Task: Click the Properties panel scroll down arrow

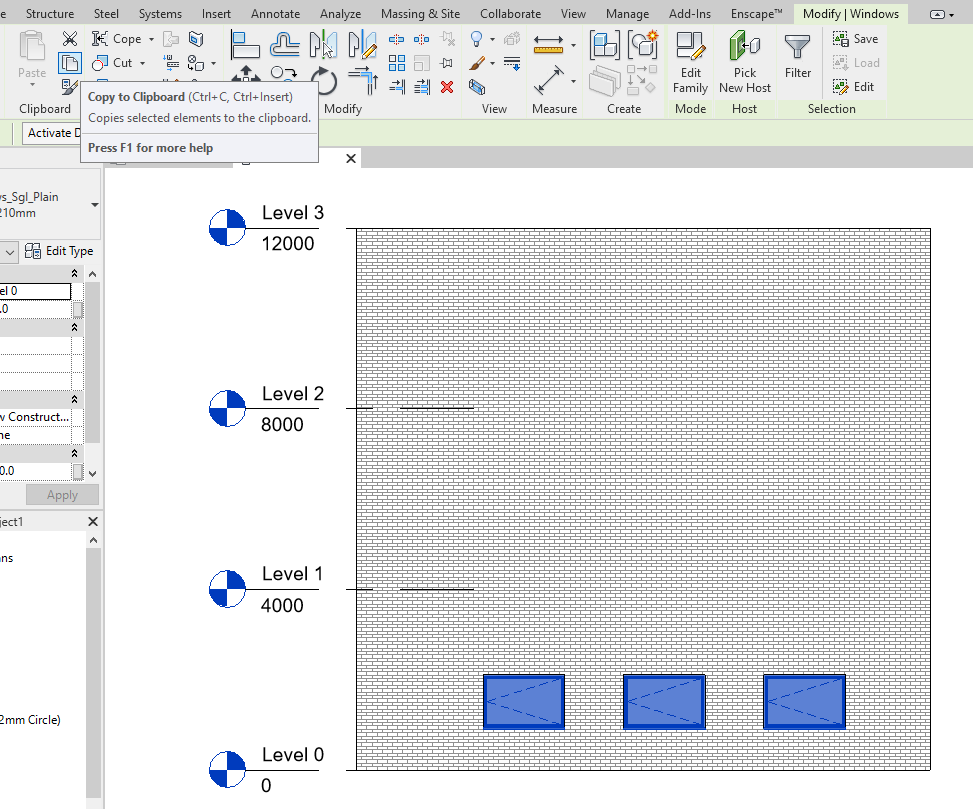Action: [92, 473]
